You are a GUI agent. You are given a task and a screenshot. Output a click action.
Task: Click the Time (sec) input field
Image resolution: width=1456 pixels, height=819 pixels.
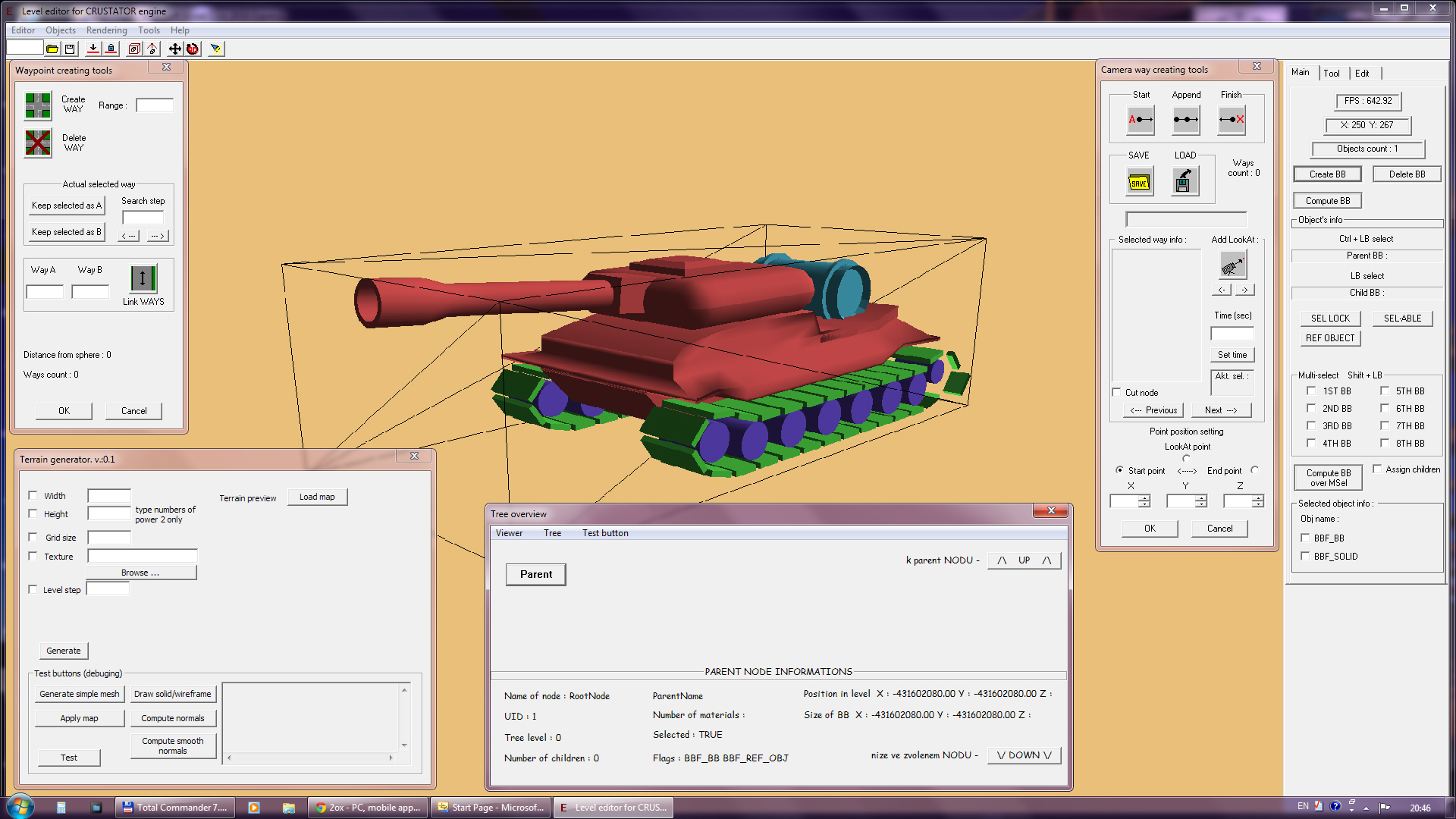(1232, 334)
